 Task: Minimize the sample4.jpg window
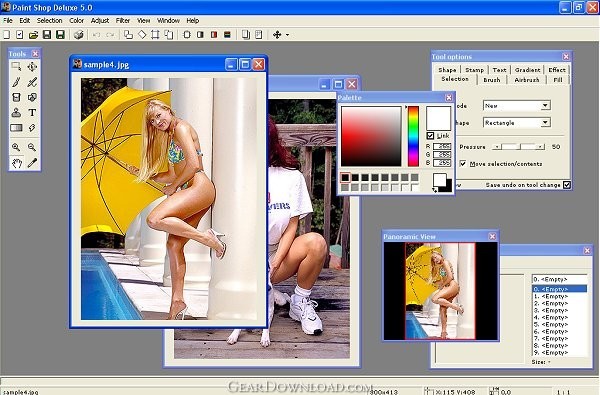click(x=231, y=64)
